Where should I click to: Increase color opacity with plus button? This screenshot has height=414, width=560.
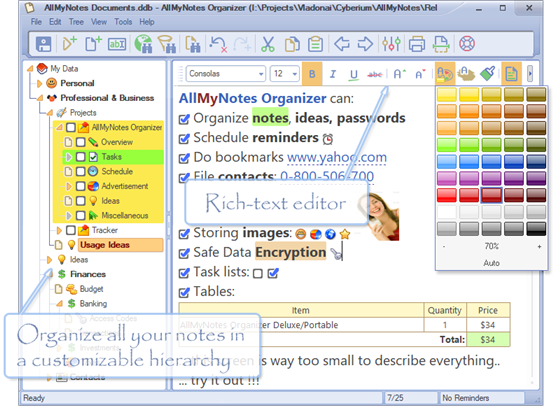pyautogui.click(x=539, y=246)
